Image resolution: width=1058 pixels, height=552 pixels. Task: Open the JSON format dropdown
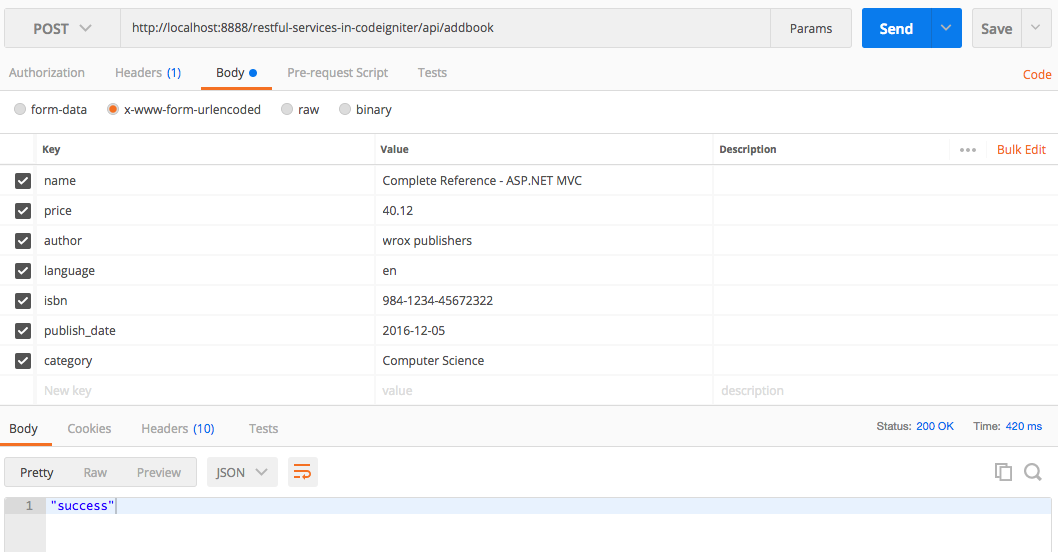pos(241,472)
